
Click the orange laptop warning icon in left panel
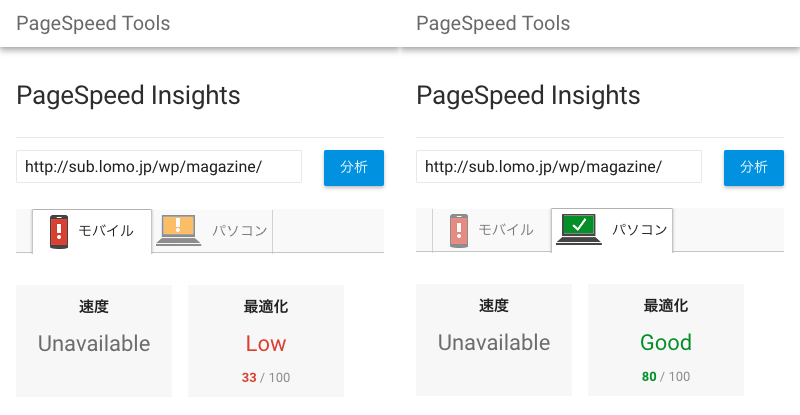coord(179,230)
